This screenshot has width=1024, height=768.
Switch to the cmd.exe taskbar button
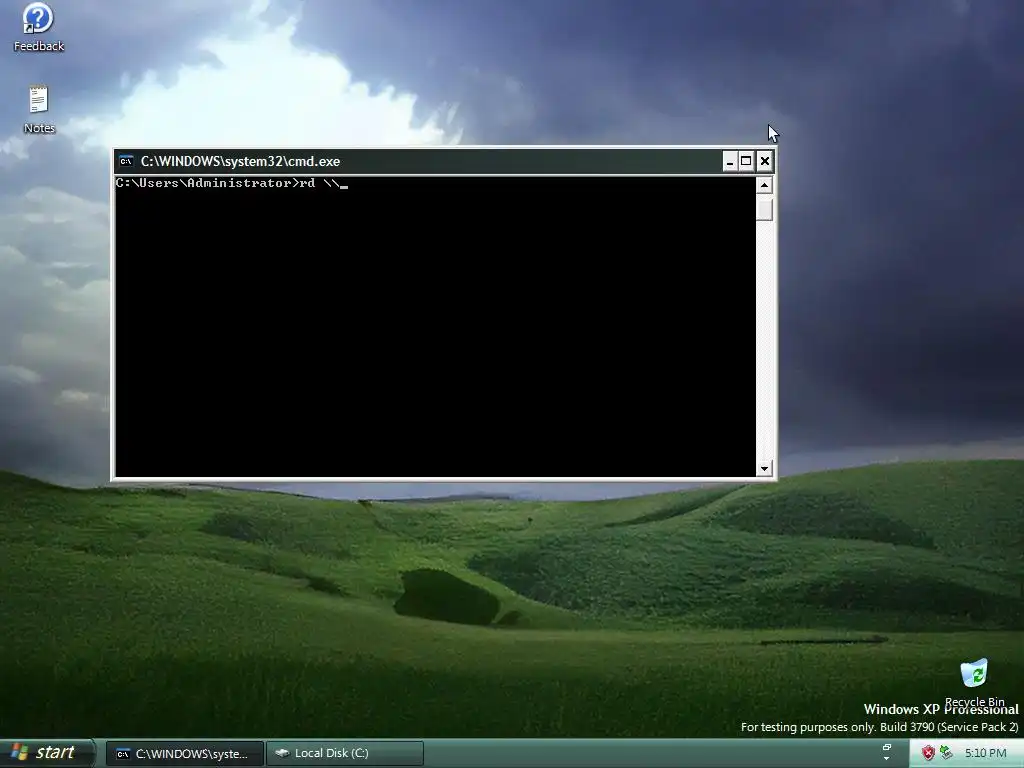pyautogui.click(x=185, y=754)
